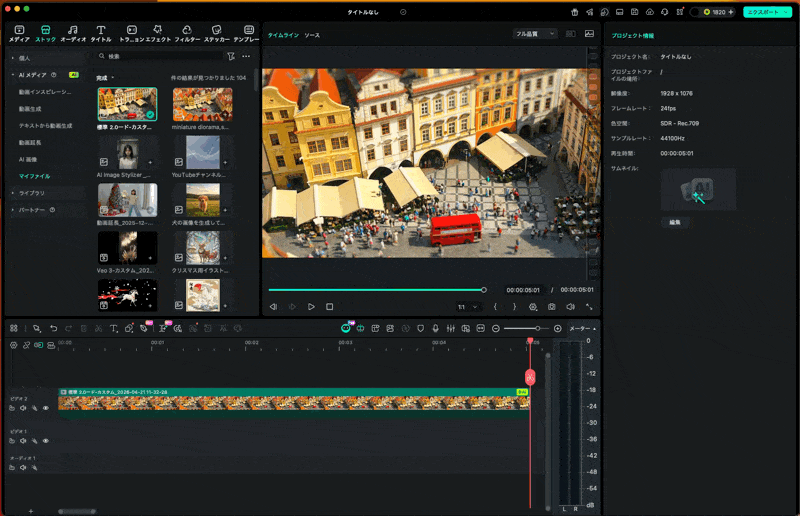Select AI 画像 in sidebar
800x516 pixels.
(28, 159)
